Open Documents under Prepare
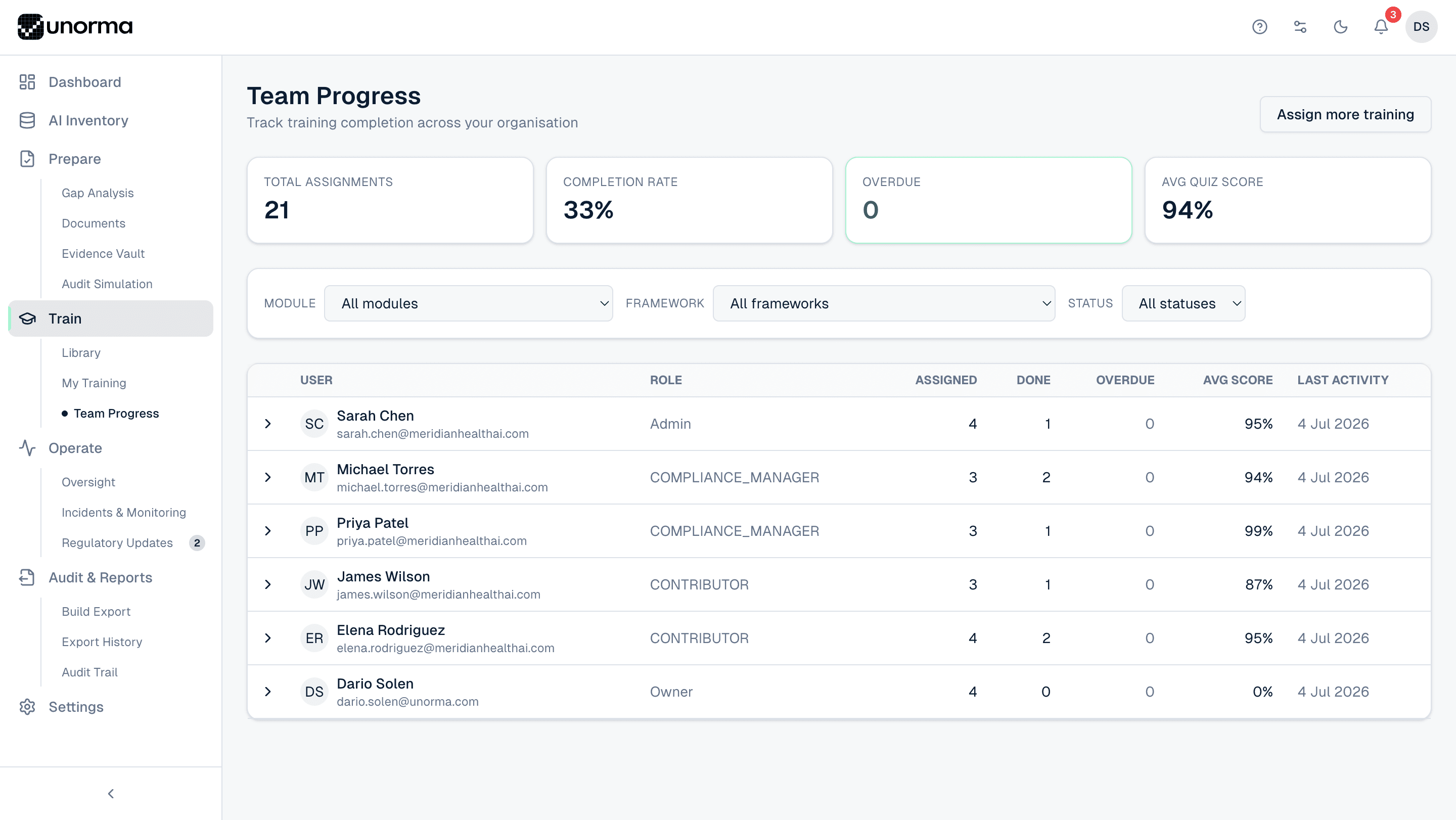 (93, 223)
